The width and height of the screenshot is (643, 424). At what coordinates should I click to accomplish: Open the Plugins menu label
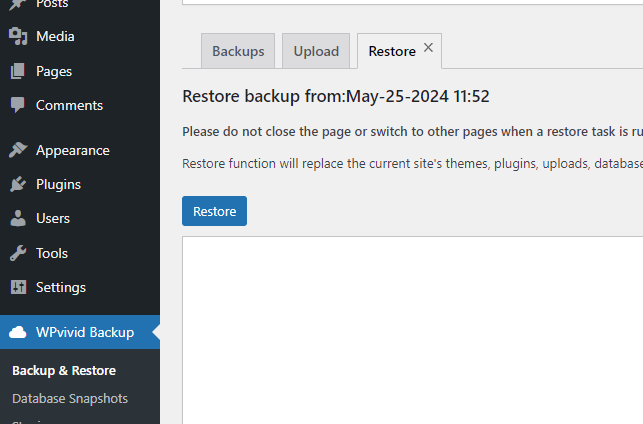(x=58, y=184)
